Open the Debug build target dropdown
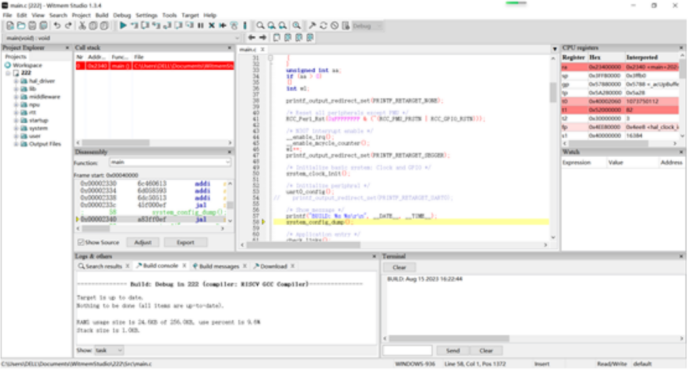This screenshot has width=689, height=371. click(379, 26)
